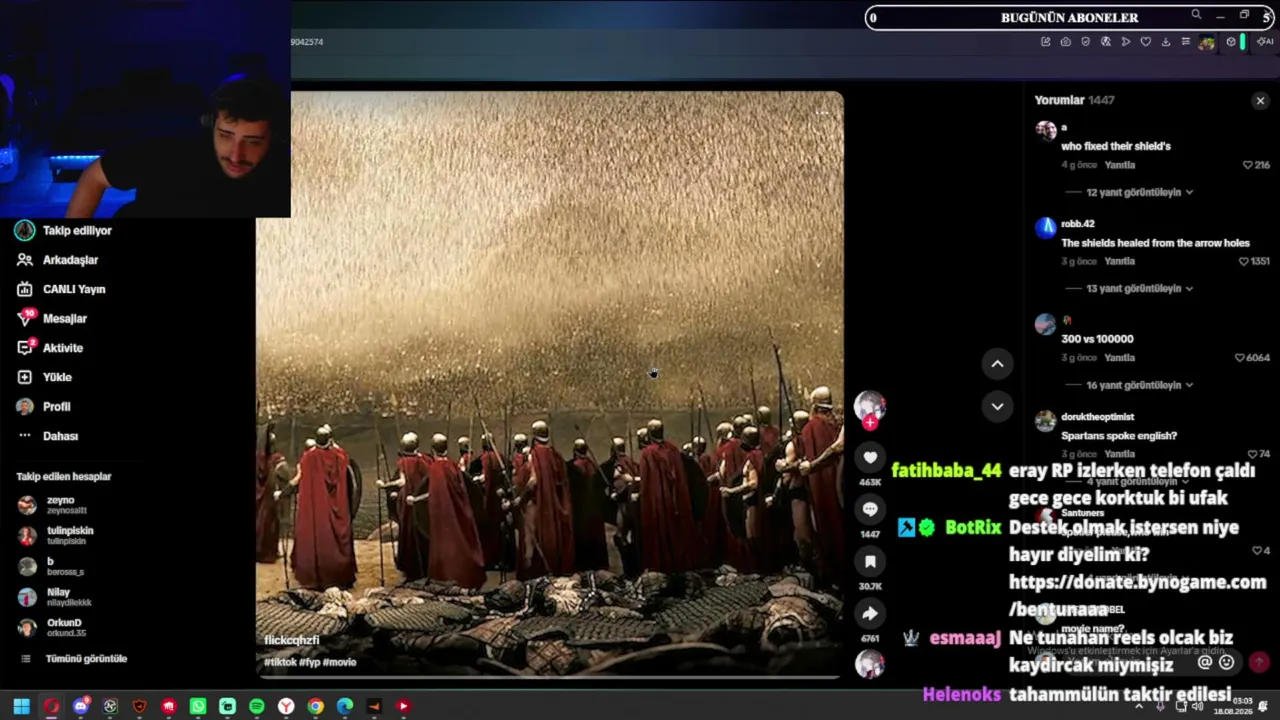Expand Dahası (More) menu
Viewport: 1280px width, 720px height.
47,436
